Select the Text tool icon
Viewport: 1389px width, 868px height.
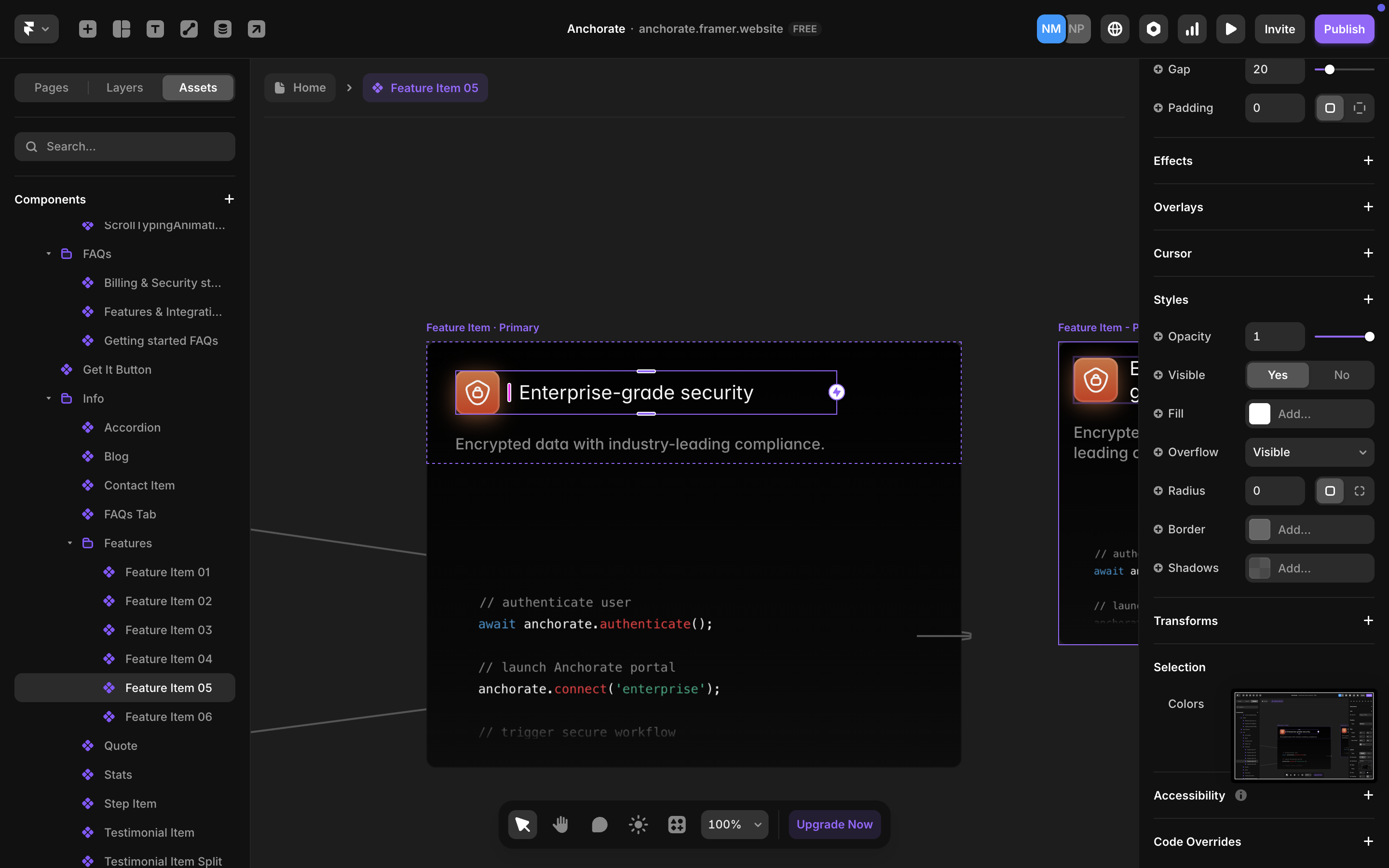(x=155, y=29)
